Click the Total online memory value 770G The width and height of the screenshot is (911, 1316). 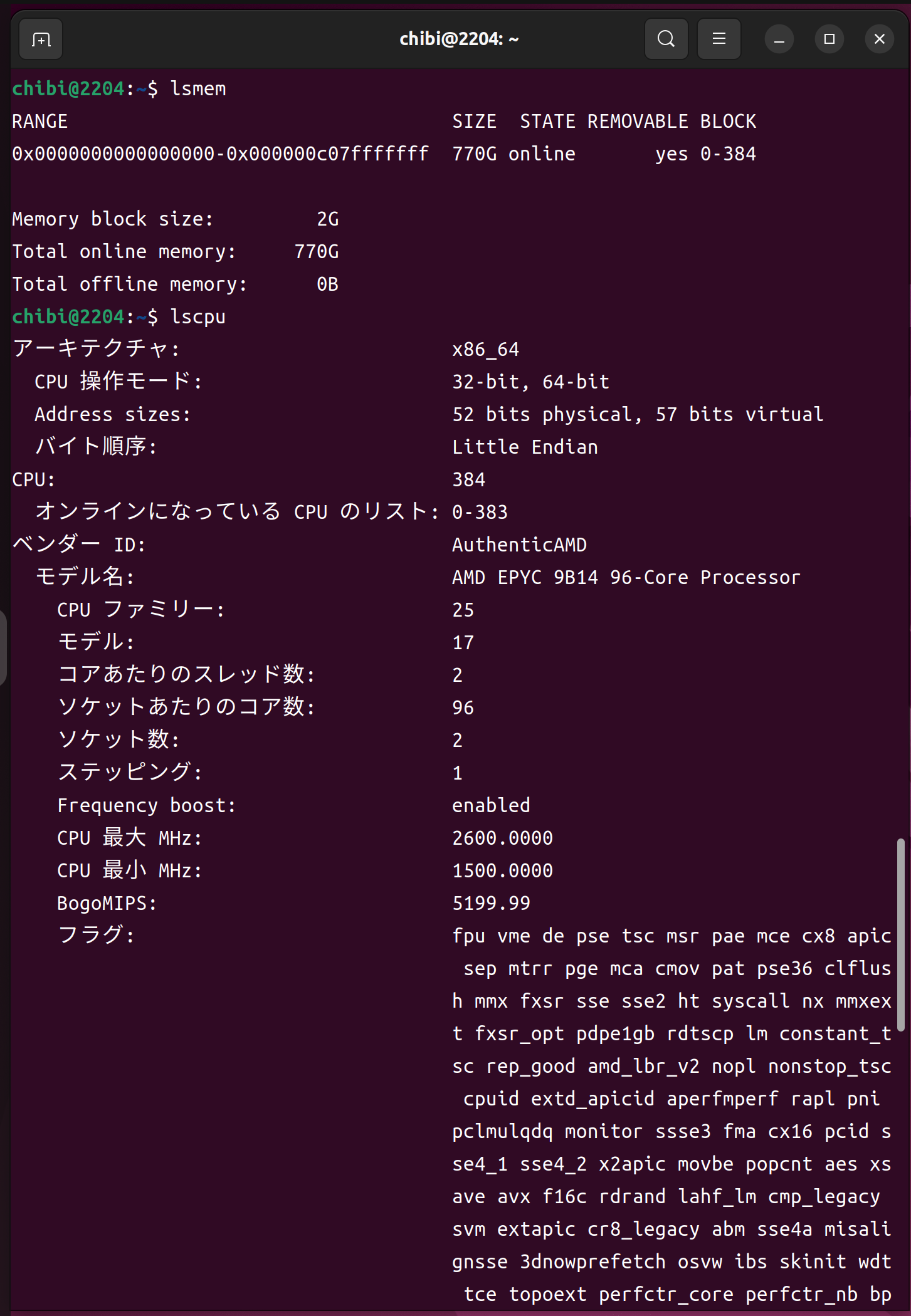coord(317,251)
